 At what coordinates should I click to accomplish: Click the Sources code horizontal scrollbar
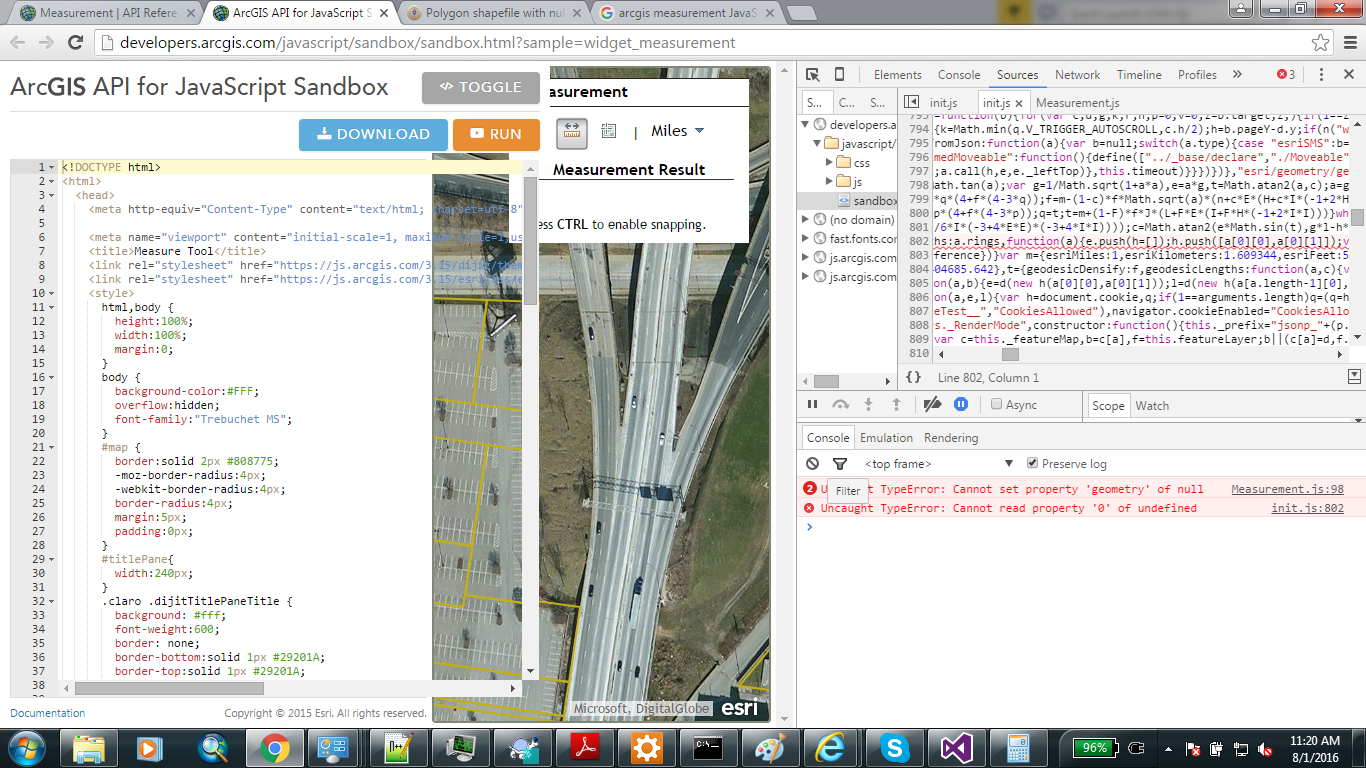[1008, 354]
